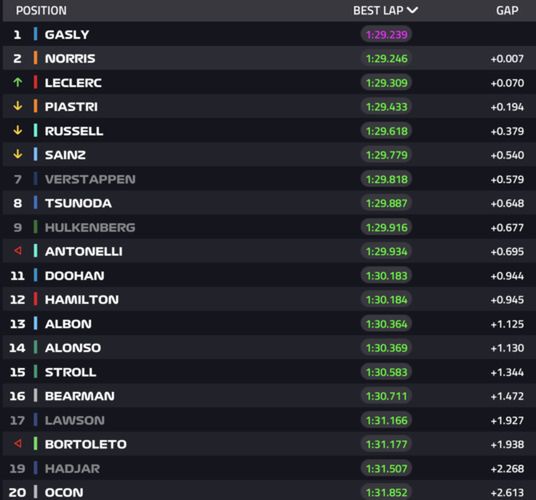The image size is (536, 500).
Task: Open Verstappen's driver row
Action: (x=269, y=179)
